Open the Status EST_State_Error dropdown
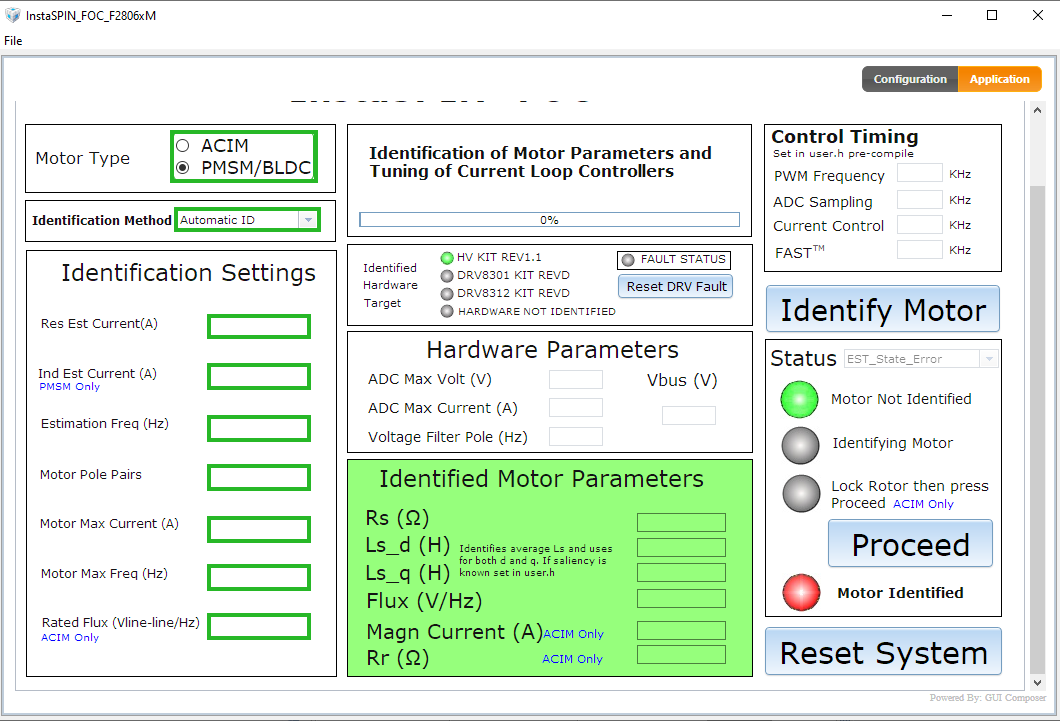This screenshot has width=1060, height=721. [921, 359]
